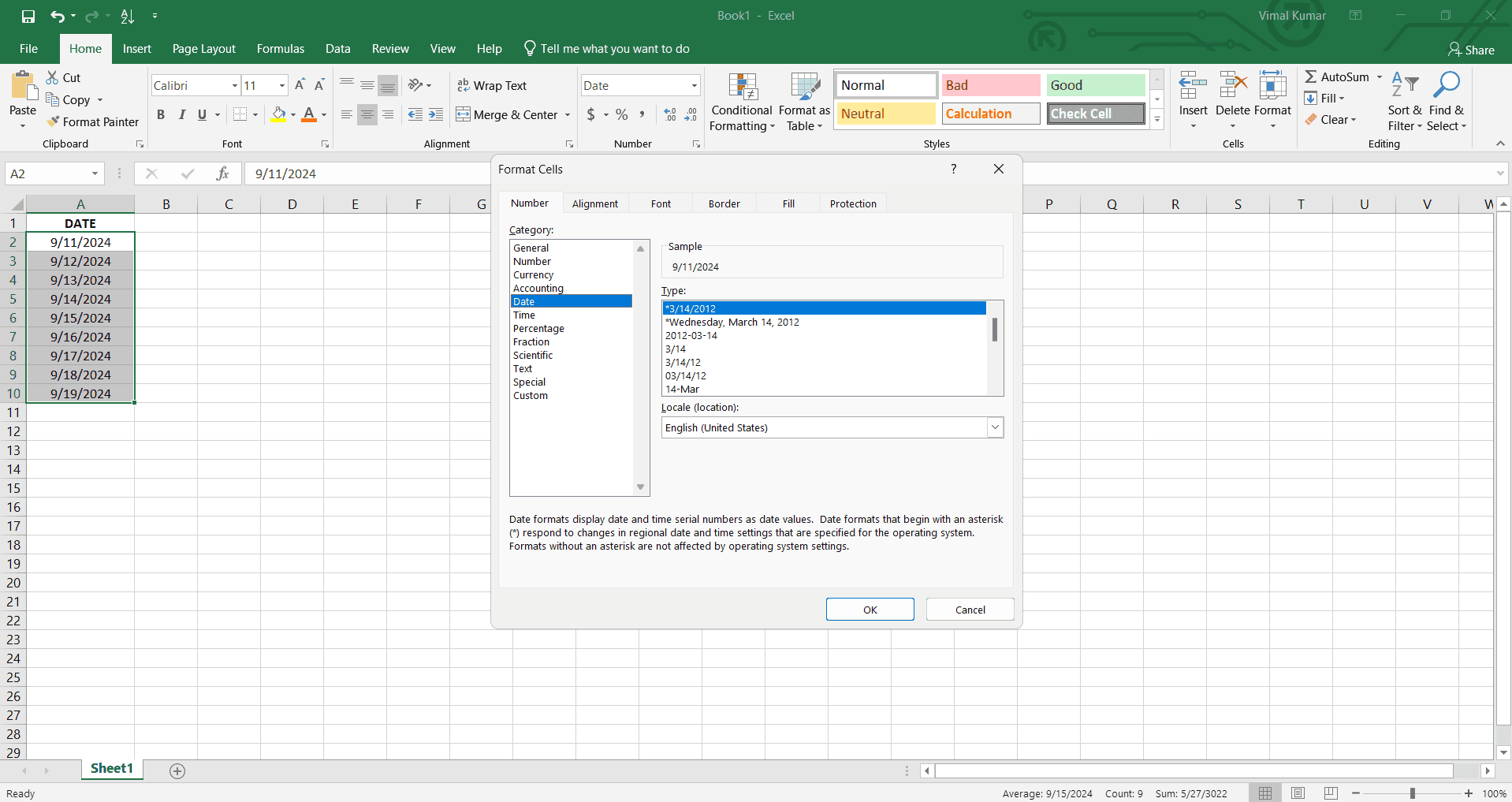Select Custom in the Category list
Viewport: 1512px width, 802px height.
531,396
